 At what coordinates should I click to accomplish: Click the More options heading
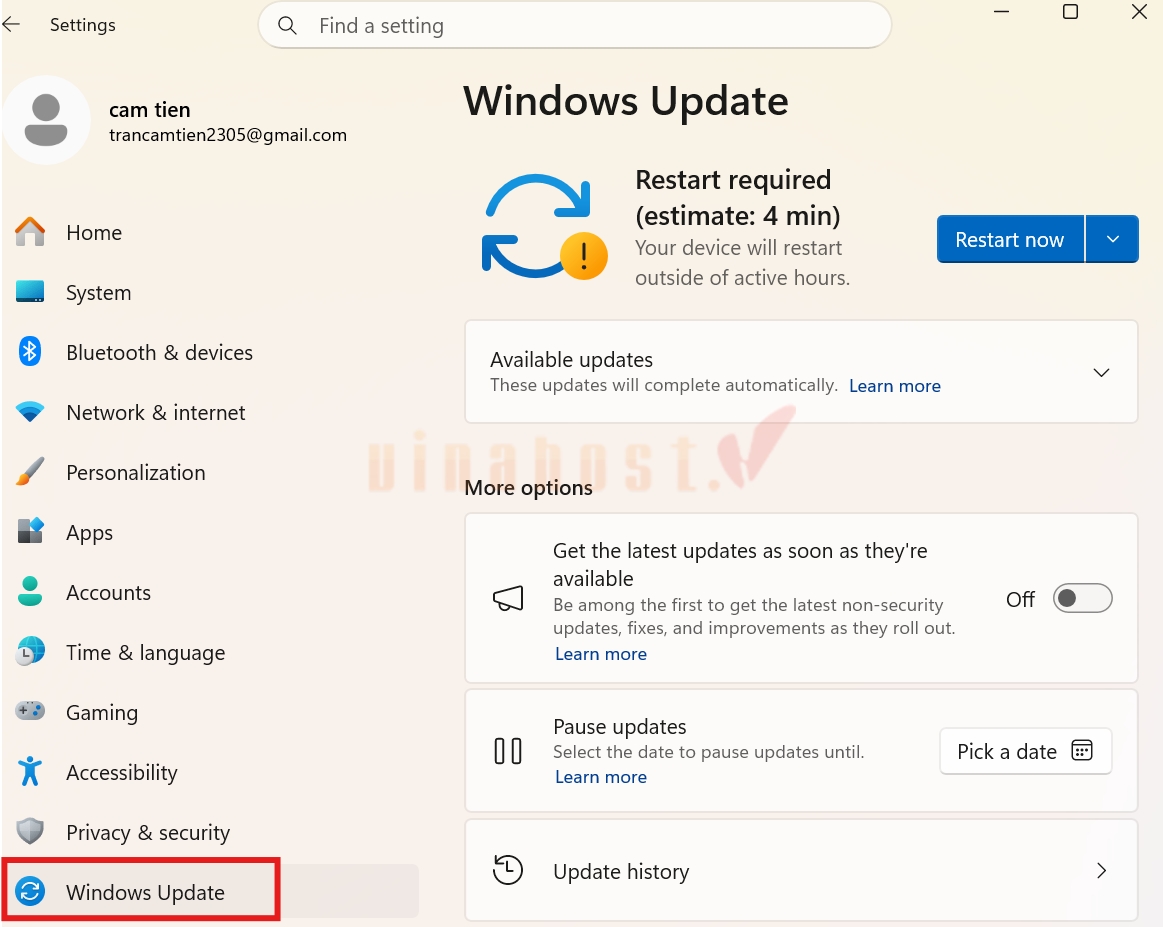coord(528,488)
